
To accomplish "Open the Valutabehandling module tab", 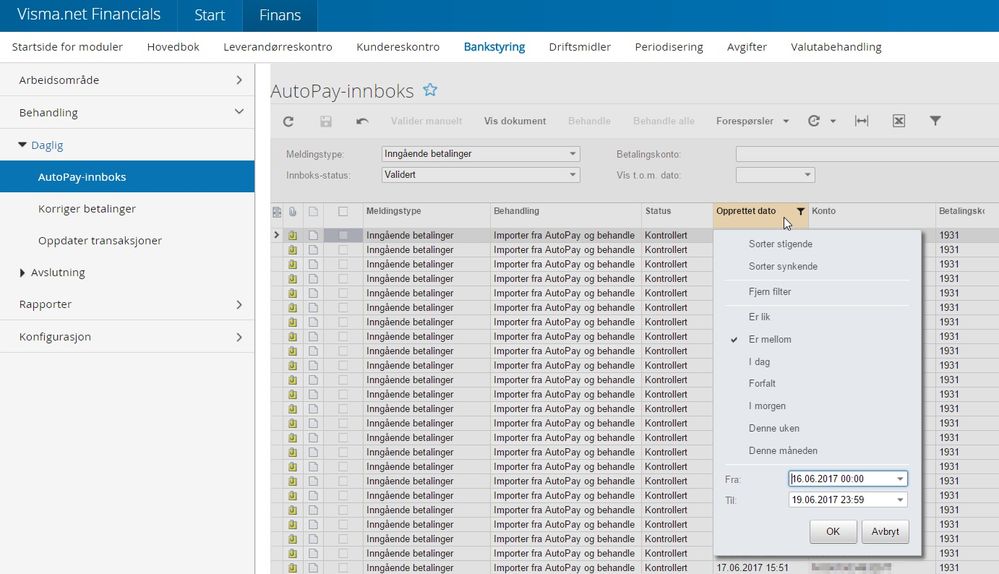I will (x=836, y=47).
